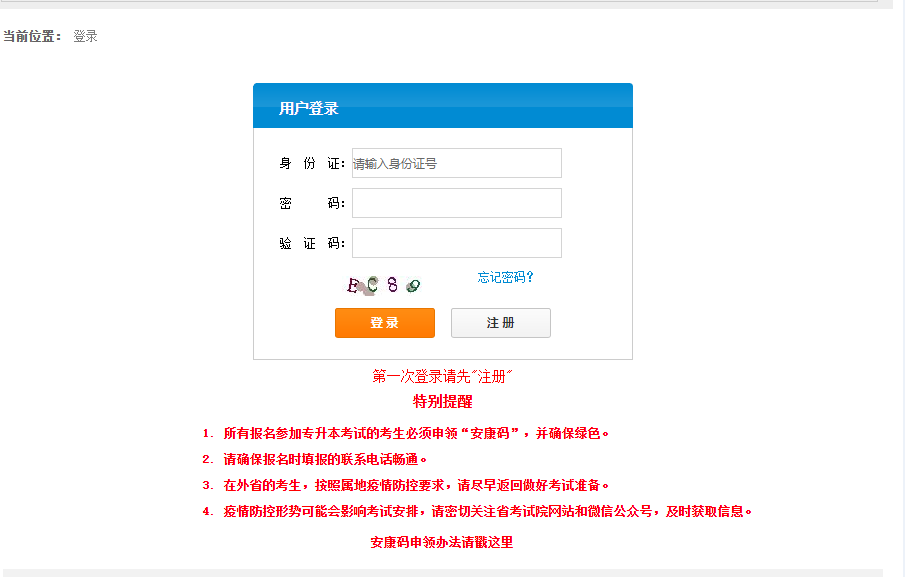This screenshot has height=577, width=905.
Task: Click the 特别提醒 heading
Action: pos(442,399)
